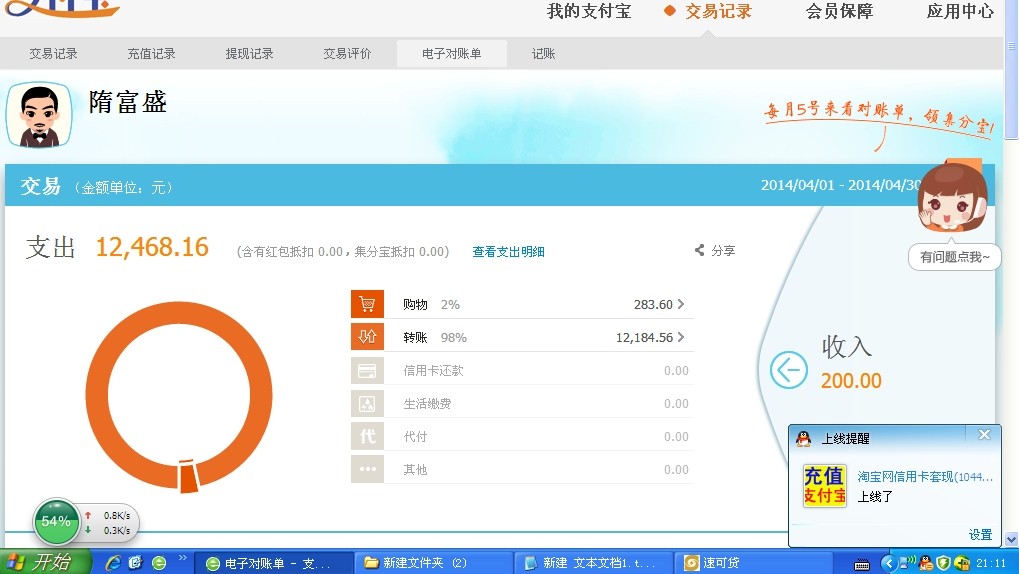1019x574 pixels.
Task: Click the QQ penguin tray icon
Action: (x=926, y=563)
